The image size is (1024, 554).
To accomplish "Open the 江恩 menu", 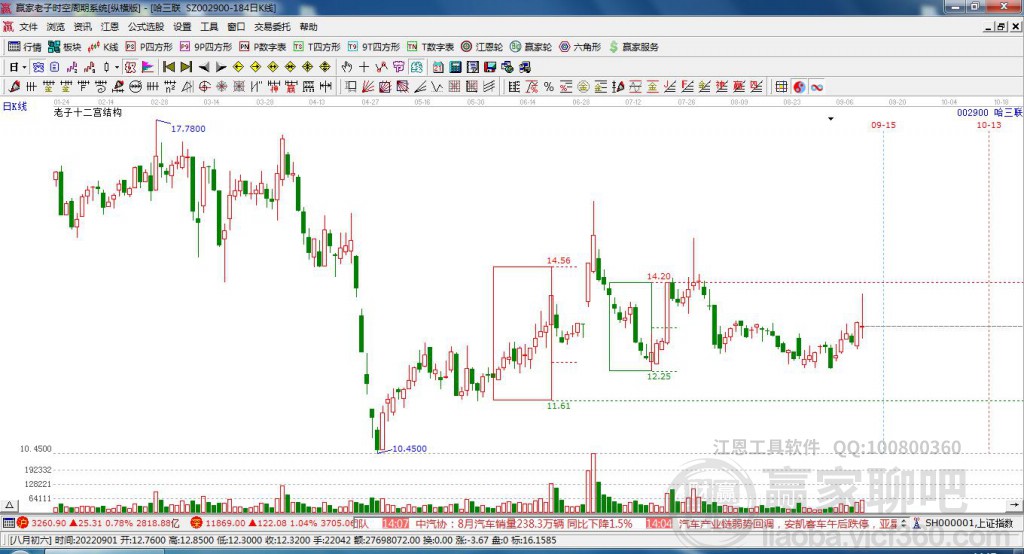I will click(x=110, y=27).
